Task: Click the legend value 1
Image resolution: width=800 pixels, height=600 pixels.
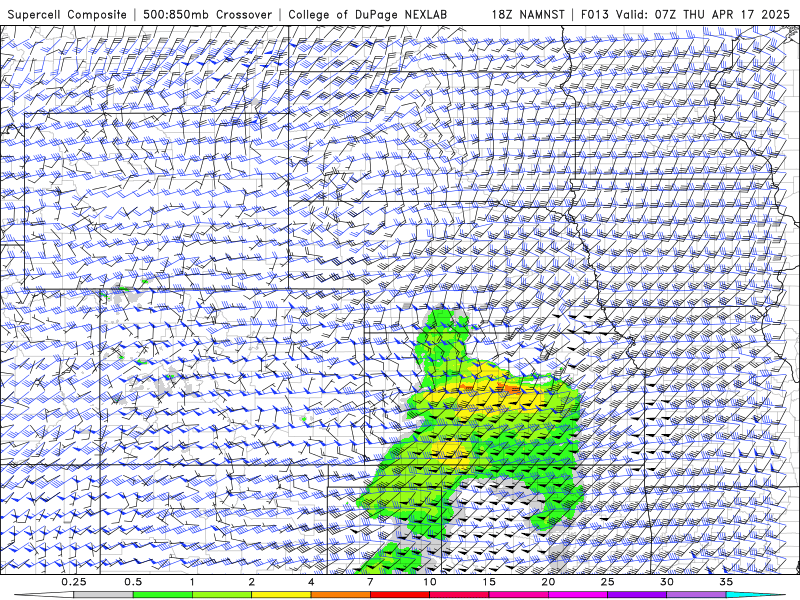Action: (192, 582)
